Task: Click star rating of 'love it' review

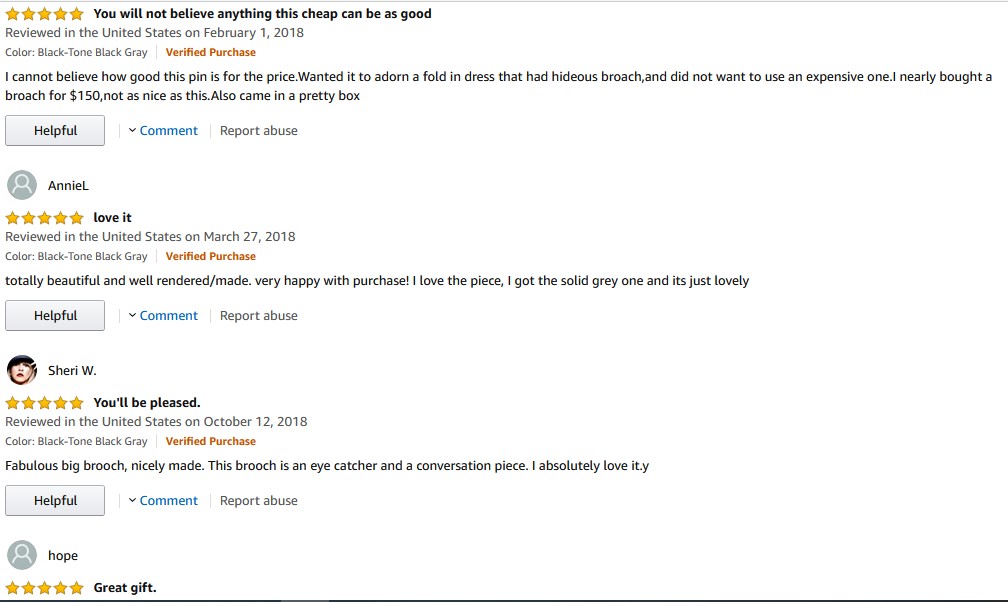Action: point(44,218)
